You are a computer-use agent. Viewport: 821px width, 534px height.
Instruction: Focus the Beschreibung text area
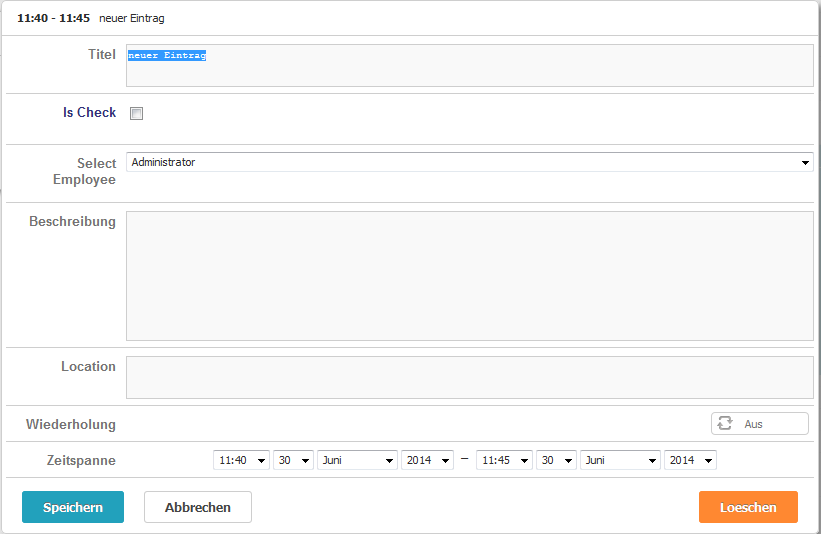469,275
